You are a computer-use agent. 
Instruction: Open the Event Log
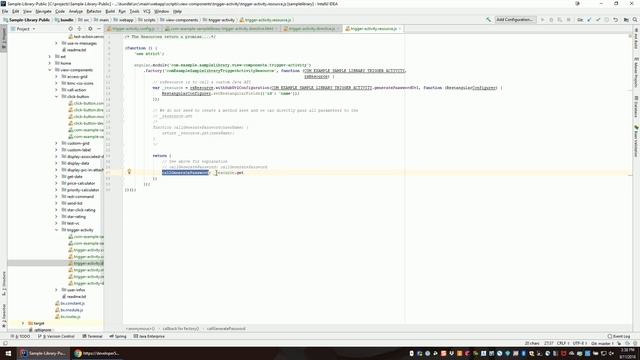(x=619, y=336)
